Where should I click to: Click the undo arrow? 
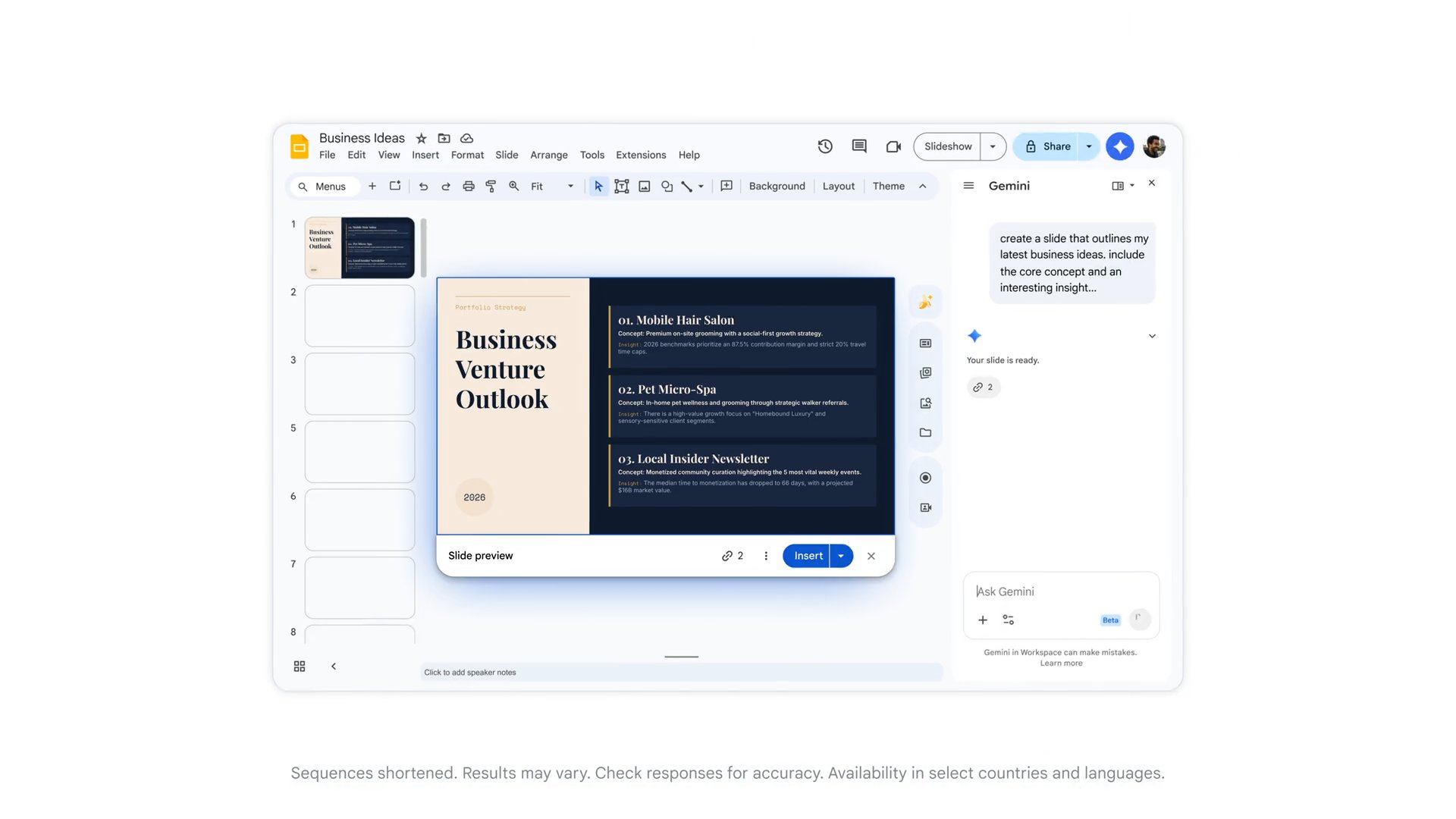[423, 186]
